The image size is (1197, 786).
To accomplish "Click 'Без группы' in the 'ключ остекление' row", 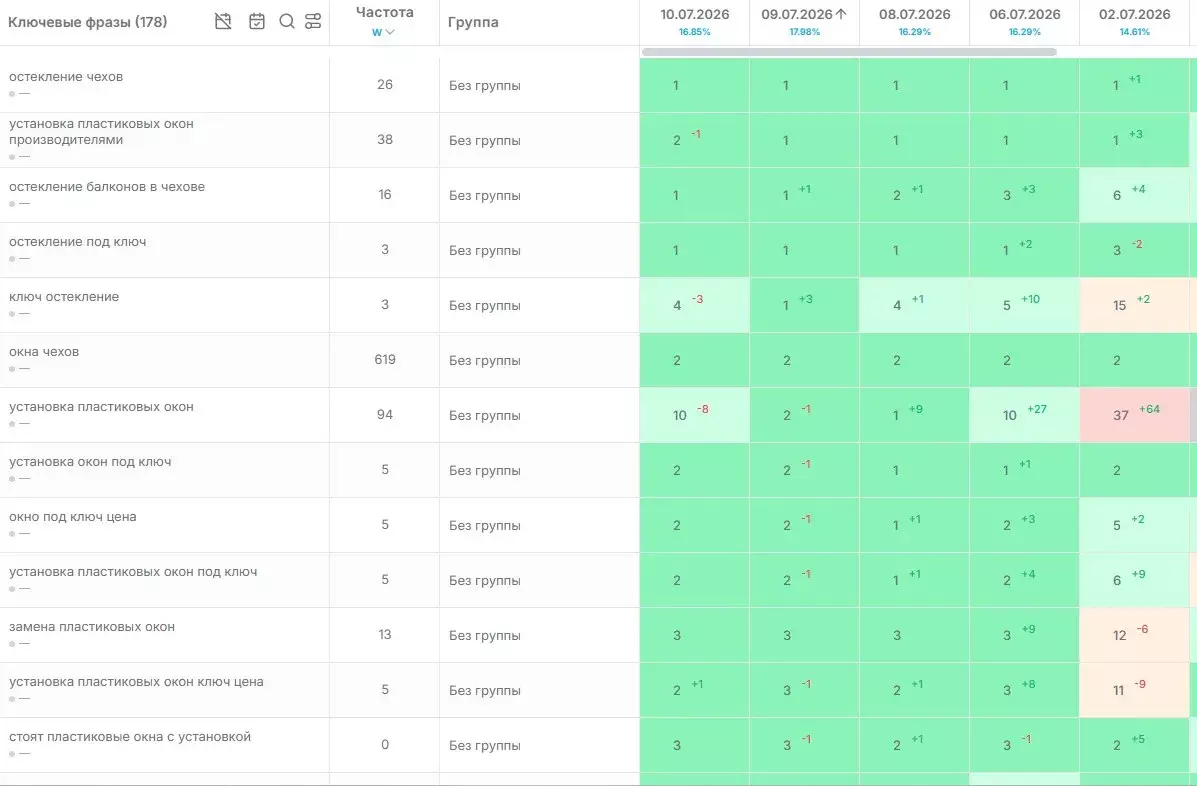I will click(485, 305).
